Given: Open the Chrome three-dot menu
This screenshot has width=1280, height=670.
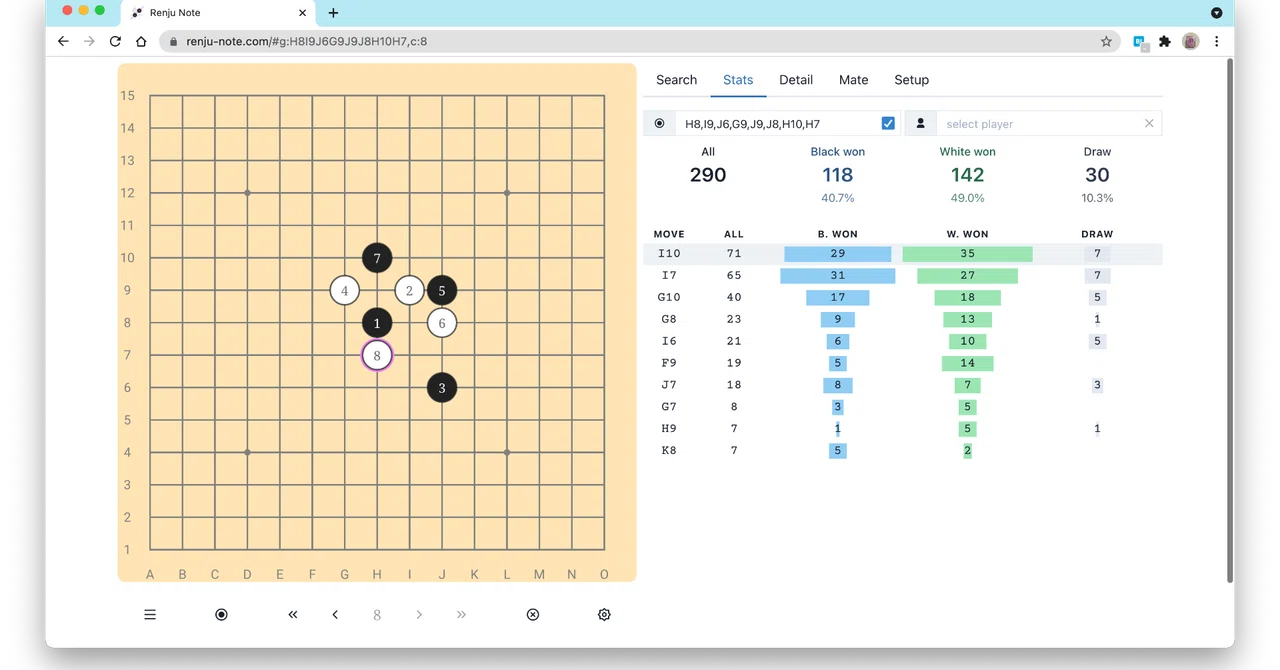Looking at the screenshot, I should pos(1216,42).
